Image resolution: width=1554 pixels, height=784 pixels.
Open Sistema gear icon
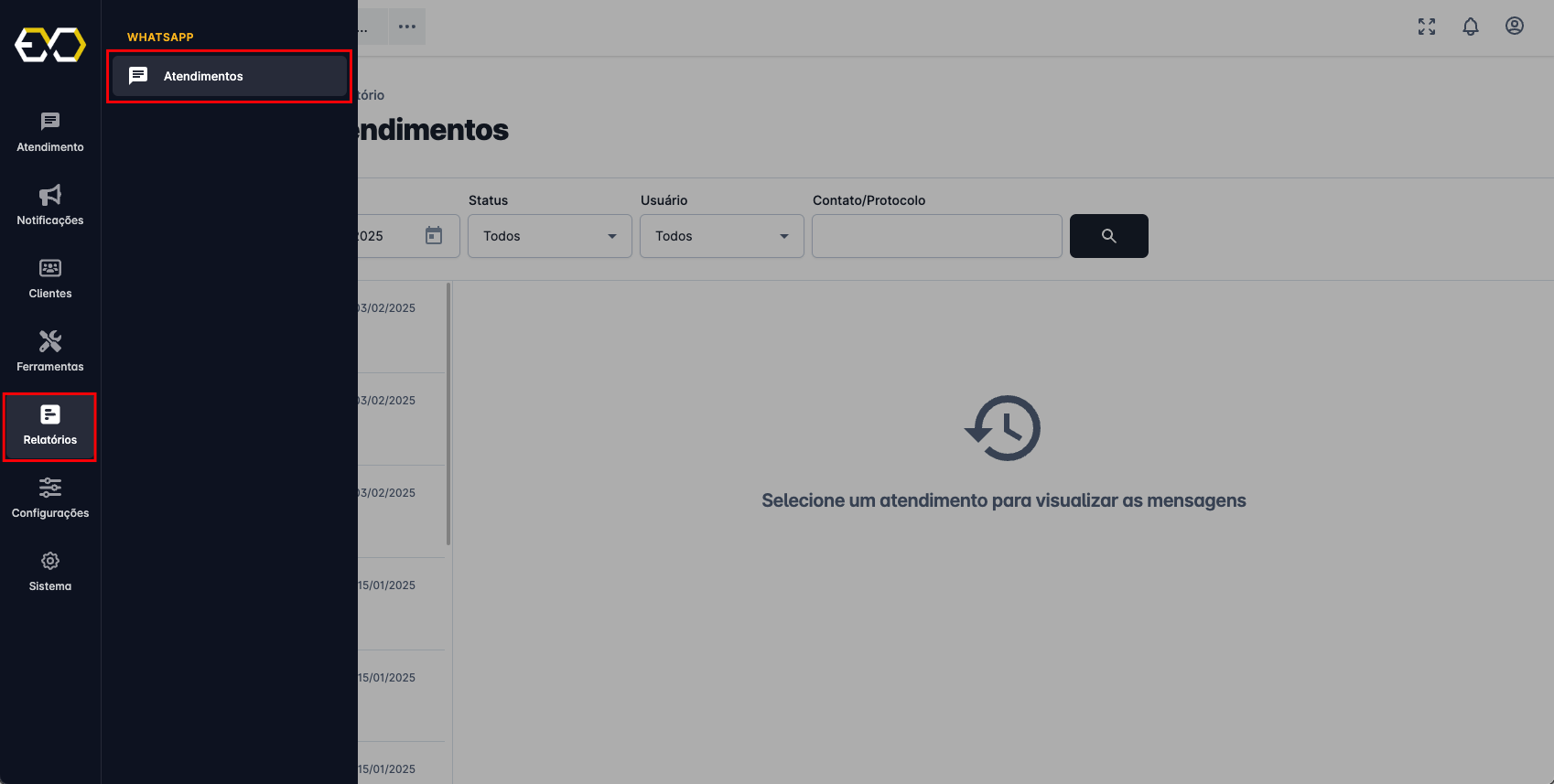tap(50, 571)
